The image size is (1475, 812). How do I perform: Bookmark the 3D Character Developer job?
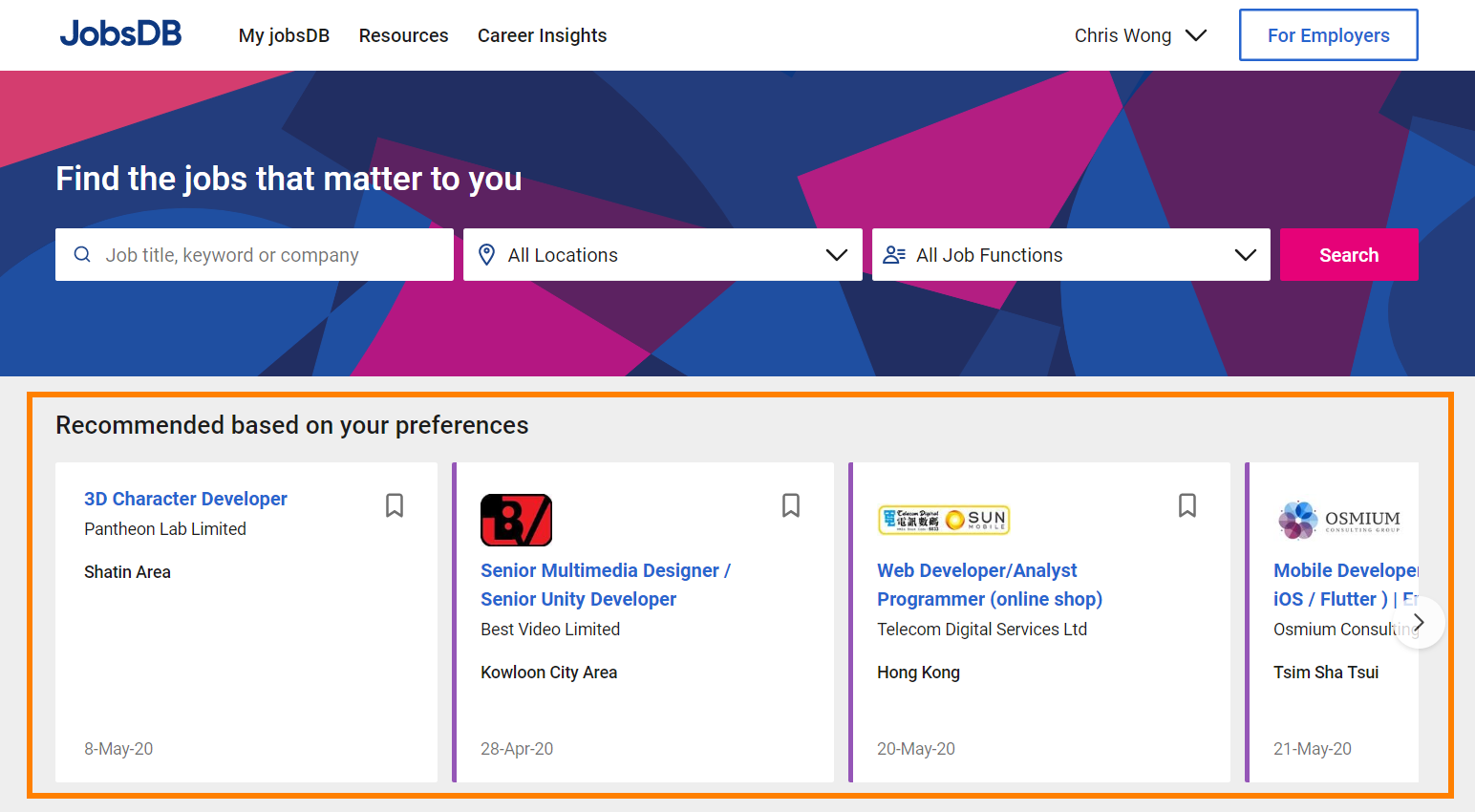pos(395,505)
